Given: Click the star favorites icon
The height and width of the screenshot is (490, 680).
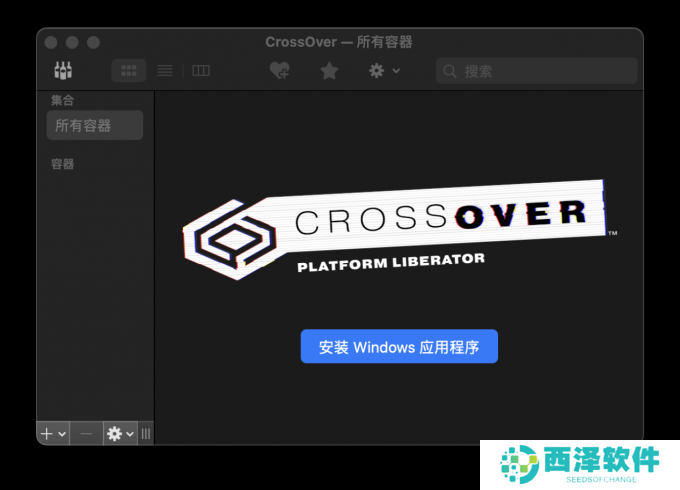Looking at the screenshot, I should click(x=329, y=71).
